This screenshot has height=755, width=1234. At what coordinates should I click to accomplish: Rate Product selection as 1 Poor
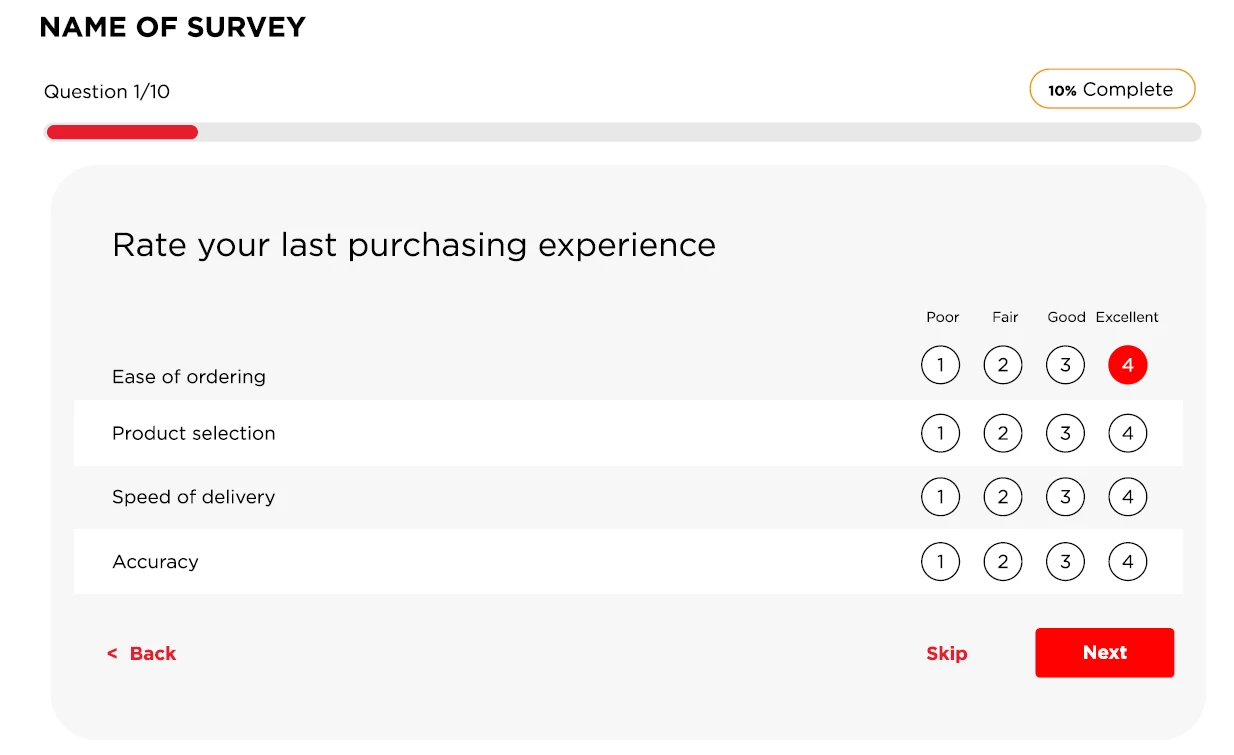tap(940, 433)
